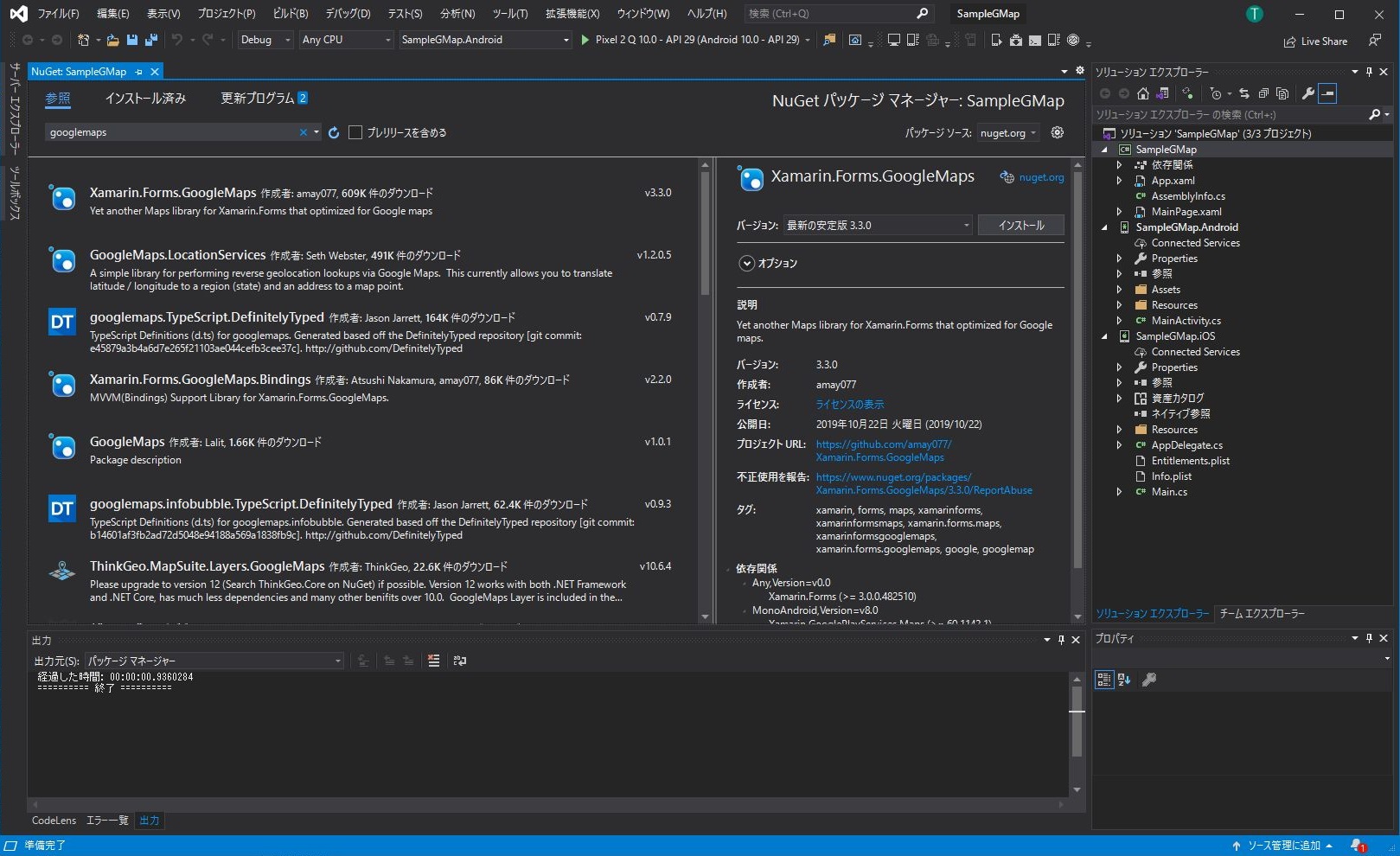Screen dimensions: 1400x856
Task: Refresh the NuGet search results
Action: coord(333,131)
